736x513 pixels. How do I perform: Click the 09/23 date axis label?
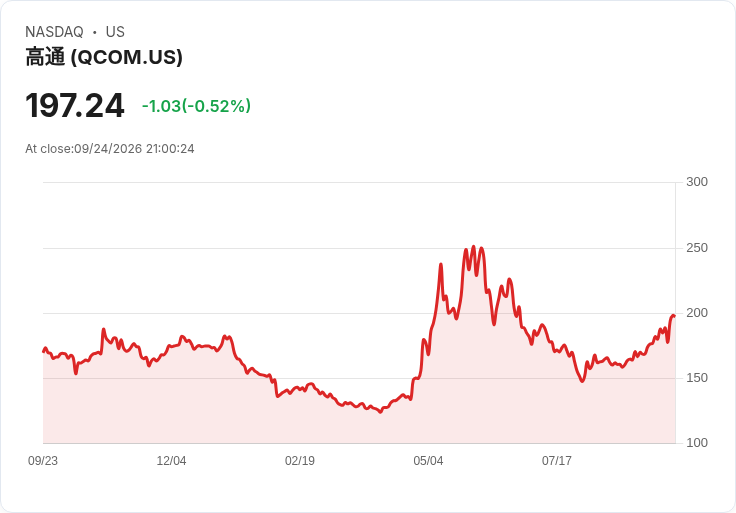pos(43,461)
